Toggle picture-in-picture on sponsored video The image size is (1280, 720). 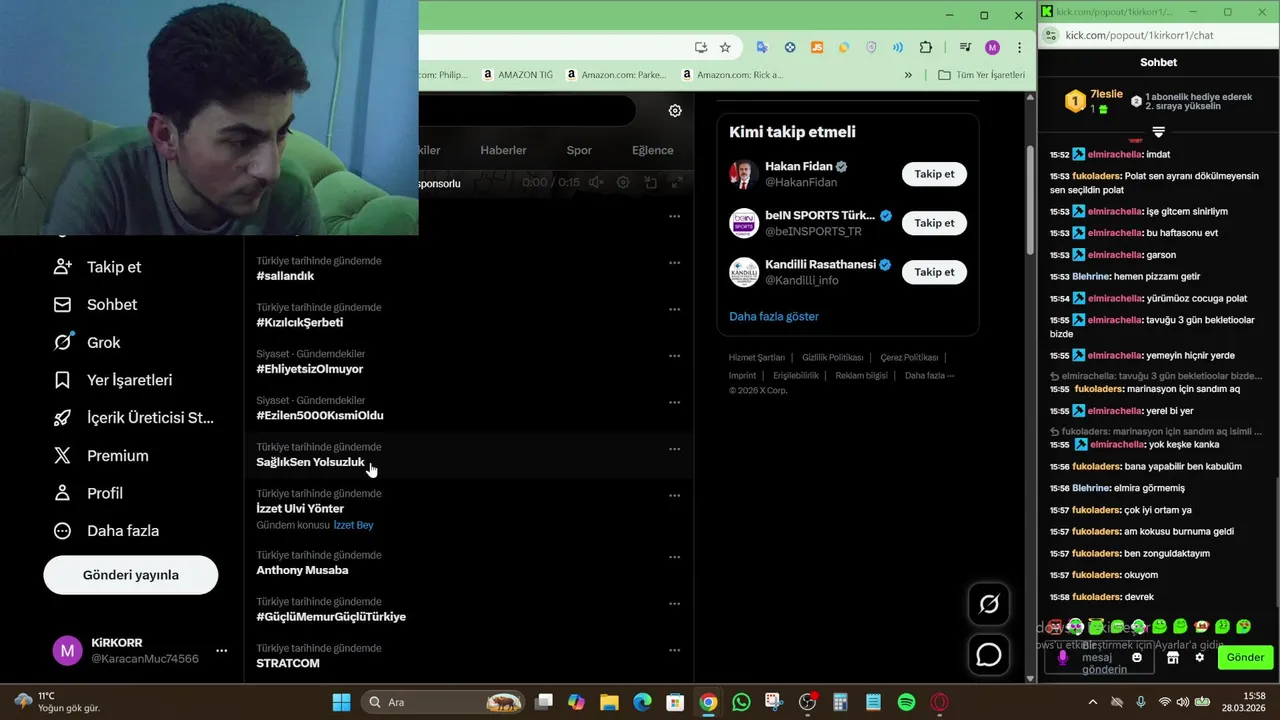pyautogui.click(x=650, y=182)
